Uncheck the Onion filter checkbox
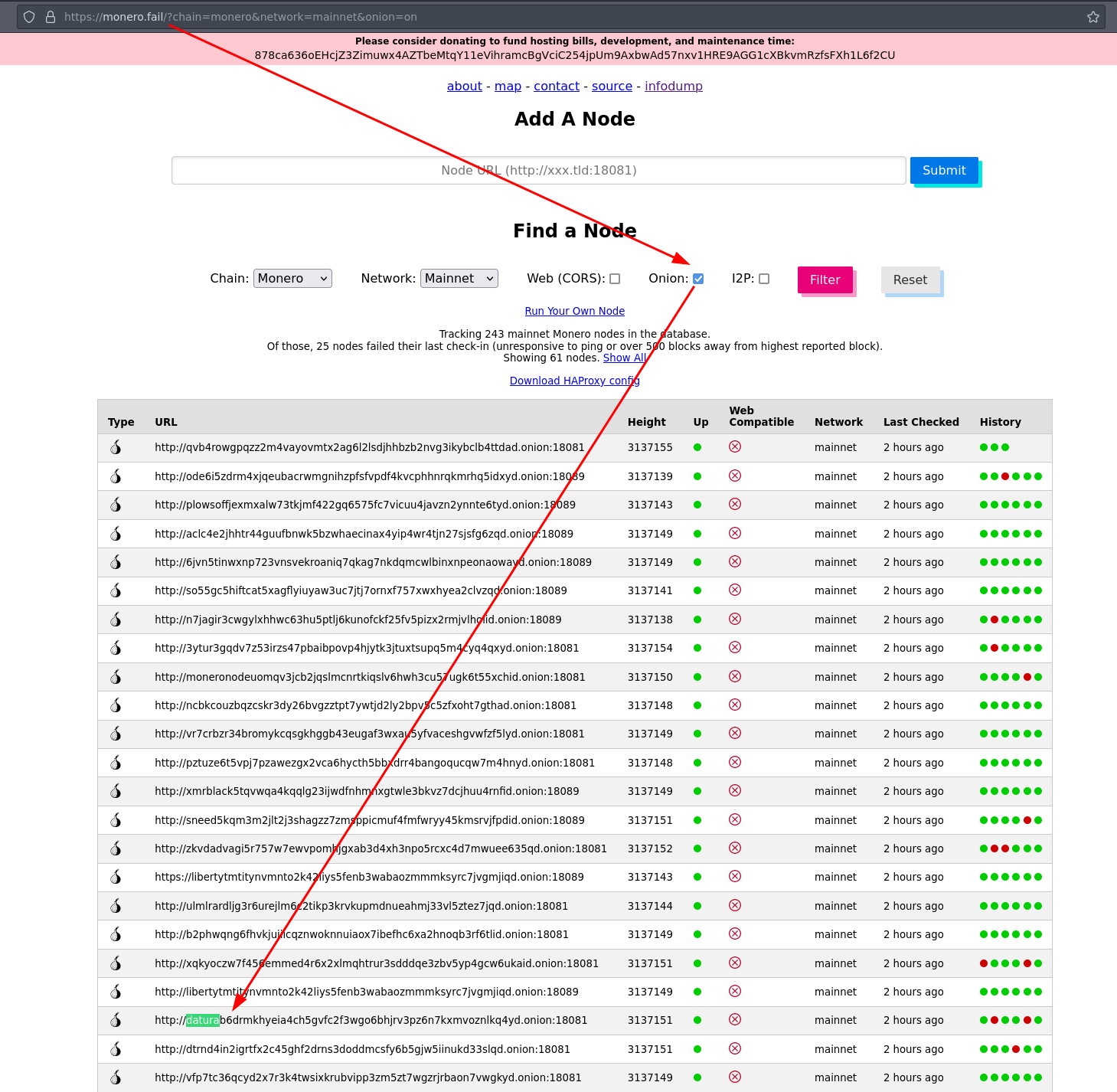The image size is (1117, 1092). pos(698,279)
